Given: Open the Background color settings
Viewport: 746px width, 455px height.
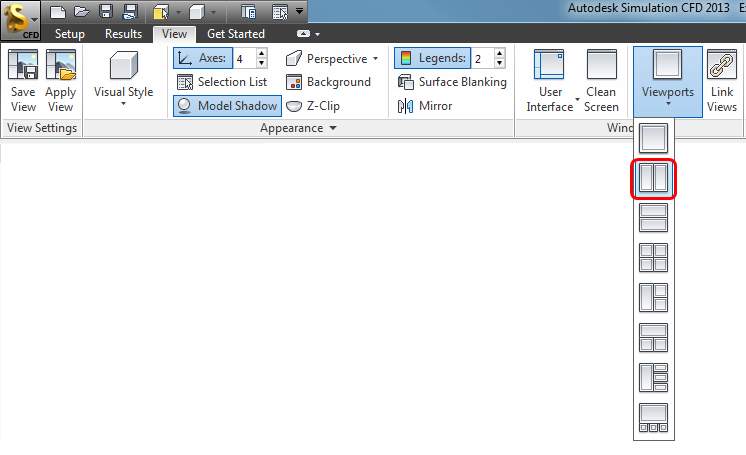Looking at the screenshot, I should pyautogui.click(x=328, y=82).
